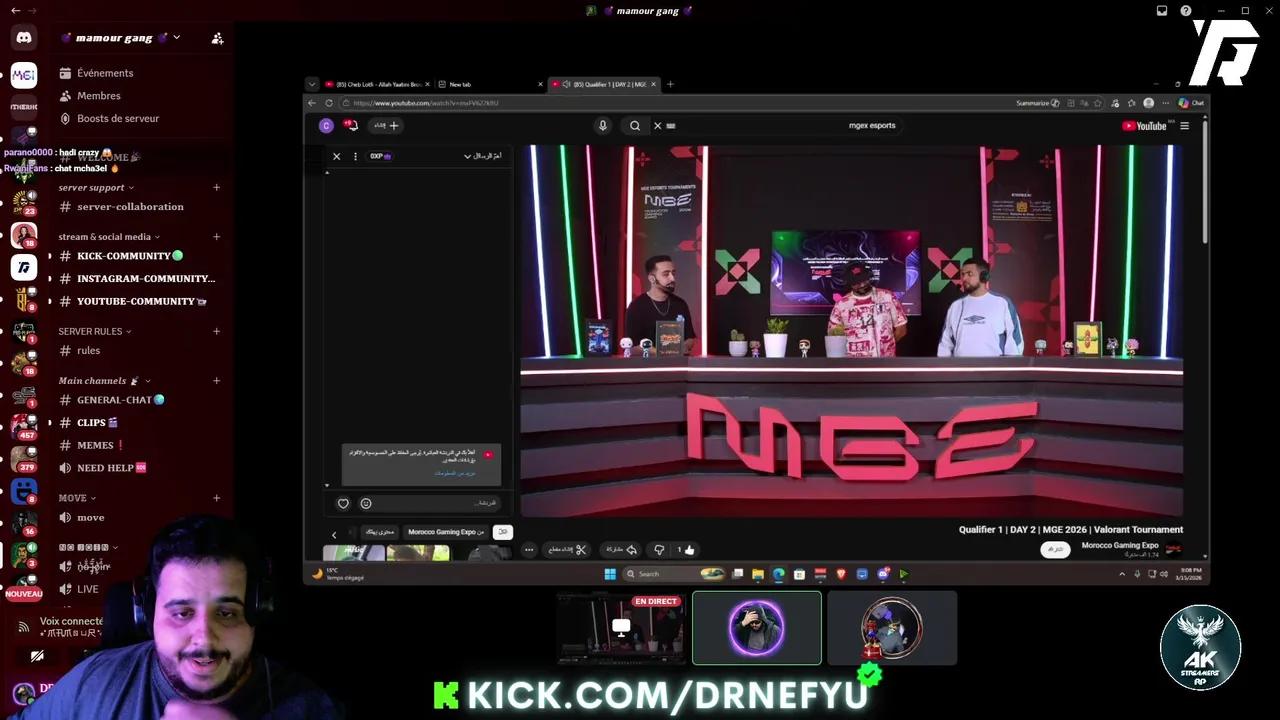Add a channel to server support category
The width and height of the screenshot is (1280, 720).
(x=217, y=187)
